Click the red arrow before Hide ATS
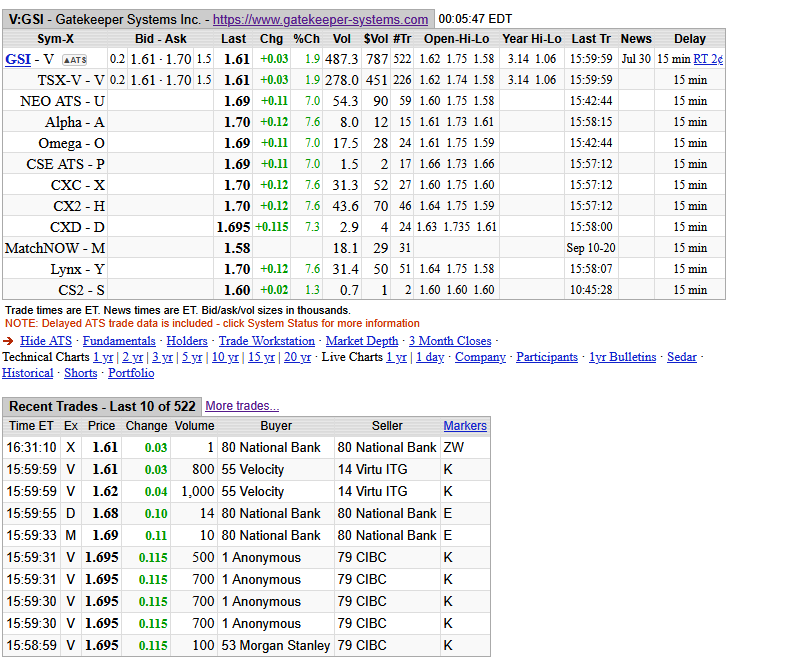The height and width of the screenshot is (662, 804). [x=8, y=341]
